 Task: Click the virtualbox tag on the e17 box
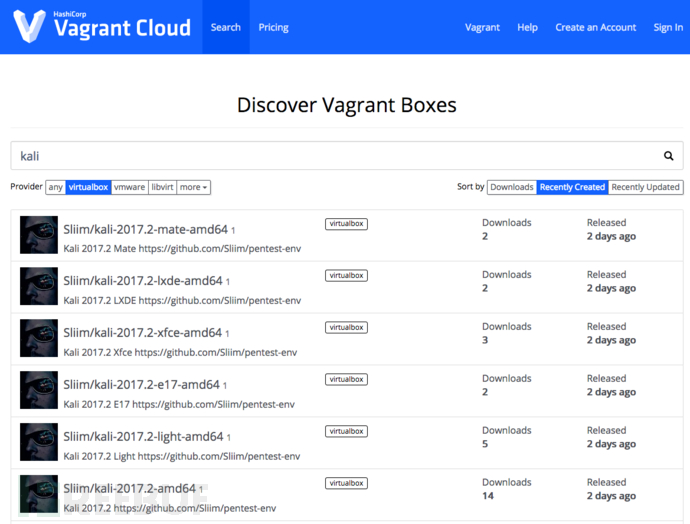coord(346,379)
